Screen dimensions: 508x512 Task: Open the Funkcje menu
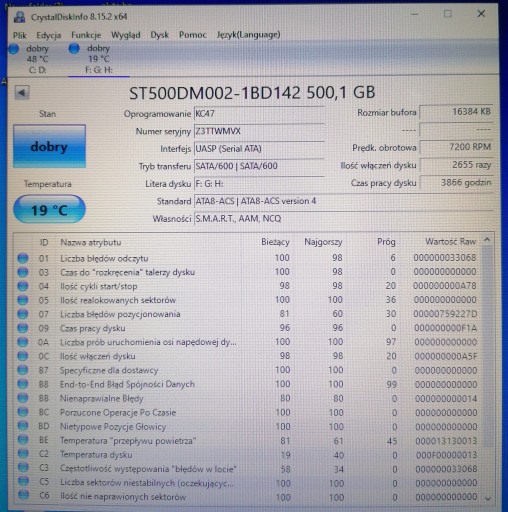[86, 35]
